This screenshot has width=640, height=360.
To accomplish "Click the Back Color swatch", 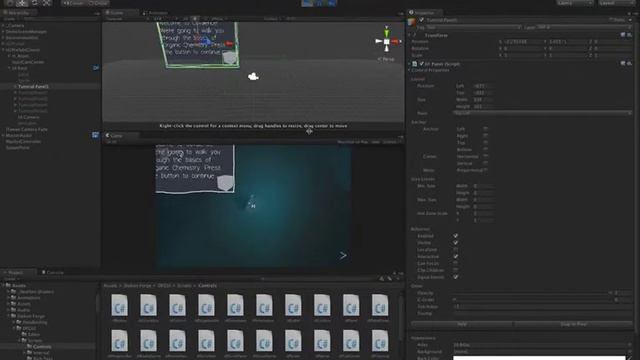I will 539,358.
